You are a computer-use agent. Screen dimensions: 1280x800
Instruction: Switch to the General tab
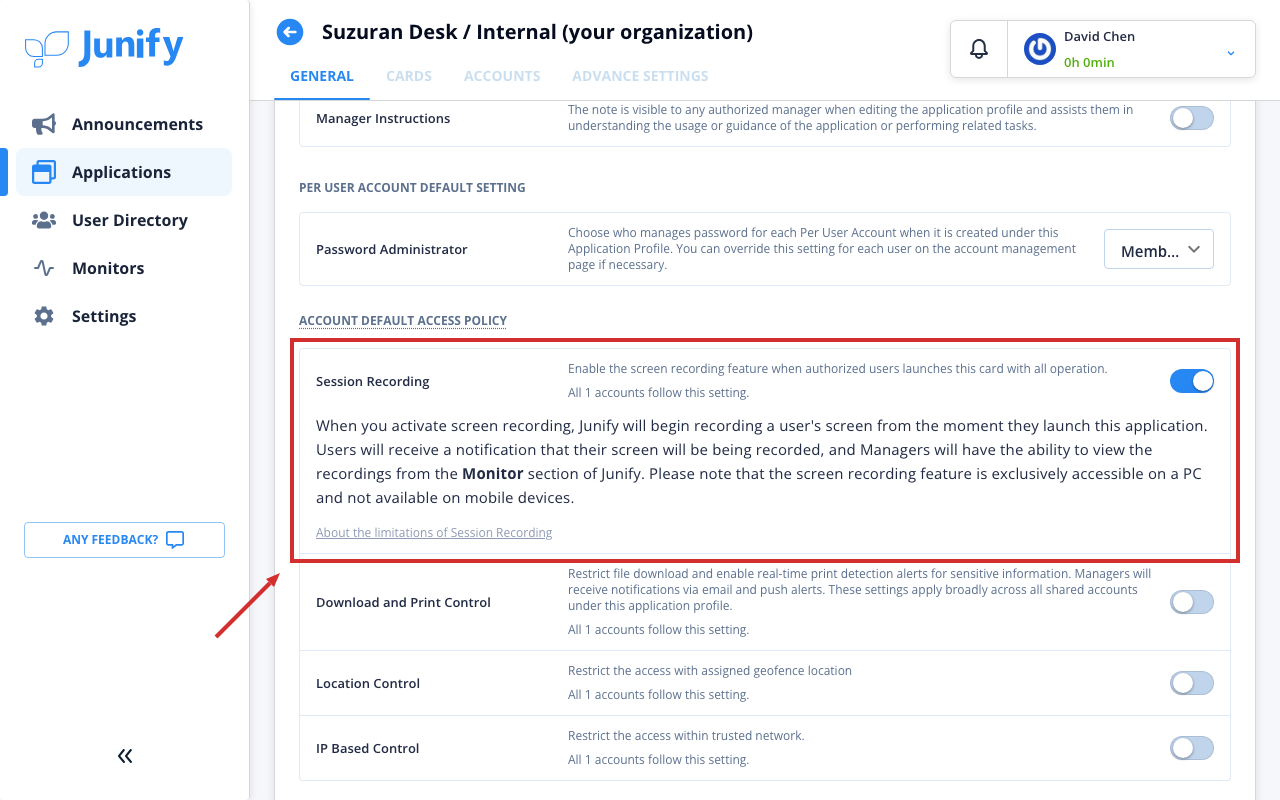[x=322, y=76]
